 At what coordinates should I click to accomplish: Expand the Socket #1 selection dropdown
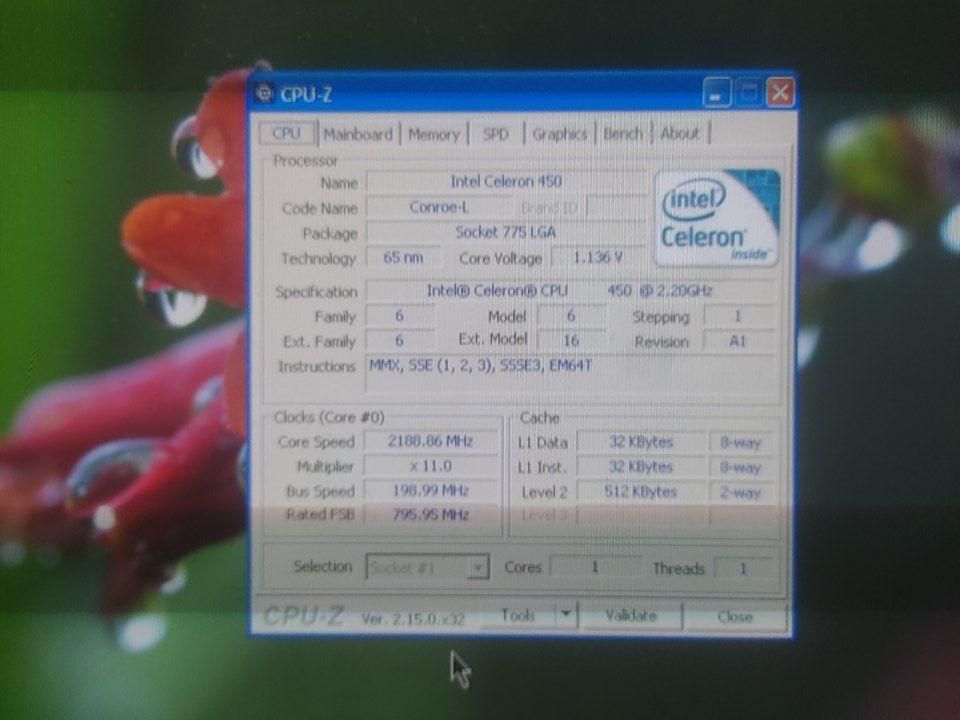[x=478, y=567]
